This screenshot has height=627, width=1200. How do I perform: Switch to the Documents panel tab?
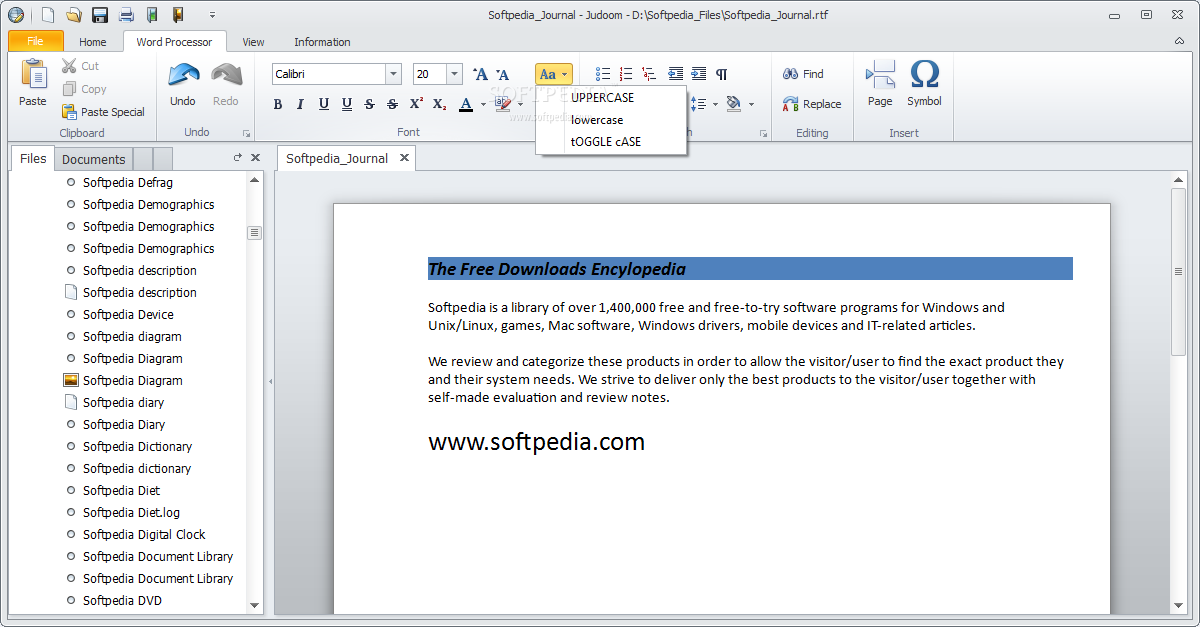point(94,159)
